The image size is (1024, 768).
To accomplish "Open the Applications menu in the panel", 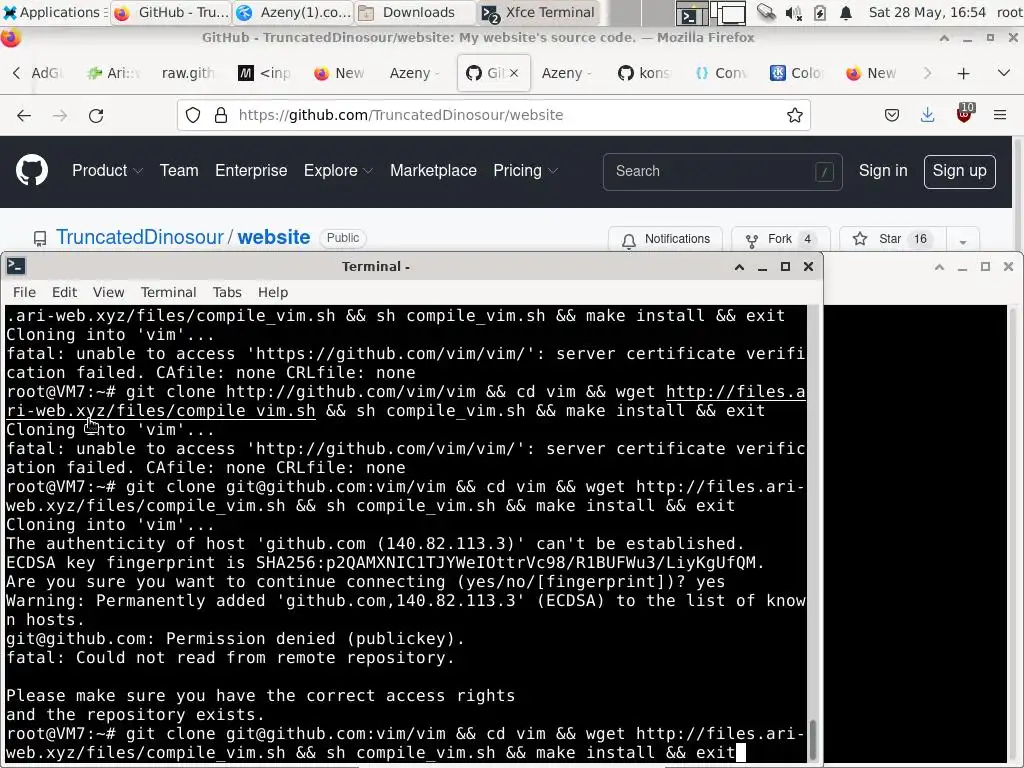I will click(54, 12).
